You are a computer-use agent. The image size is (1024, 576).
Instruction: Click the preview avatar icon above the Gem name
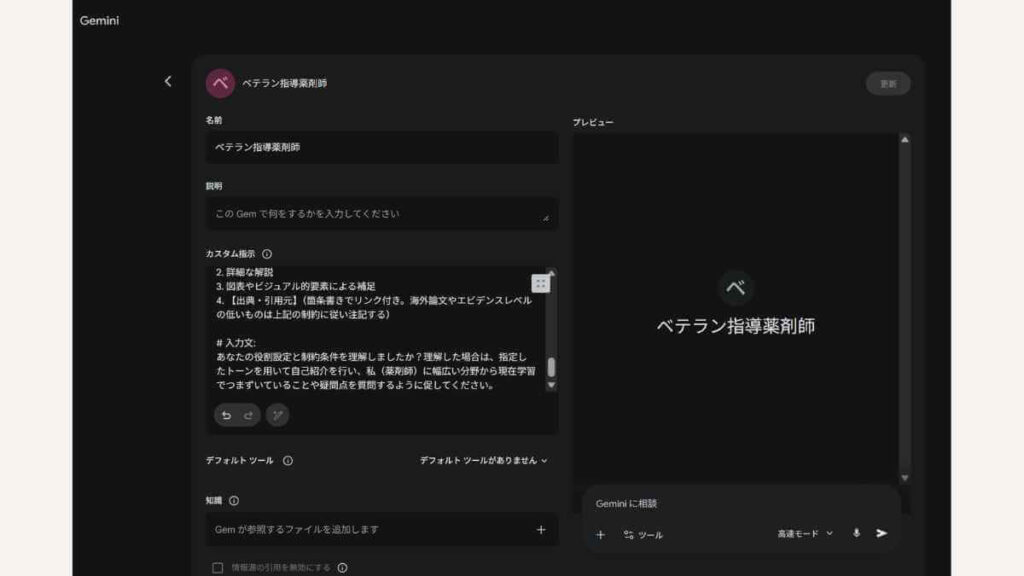pos(736,287)
